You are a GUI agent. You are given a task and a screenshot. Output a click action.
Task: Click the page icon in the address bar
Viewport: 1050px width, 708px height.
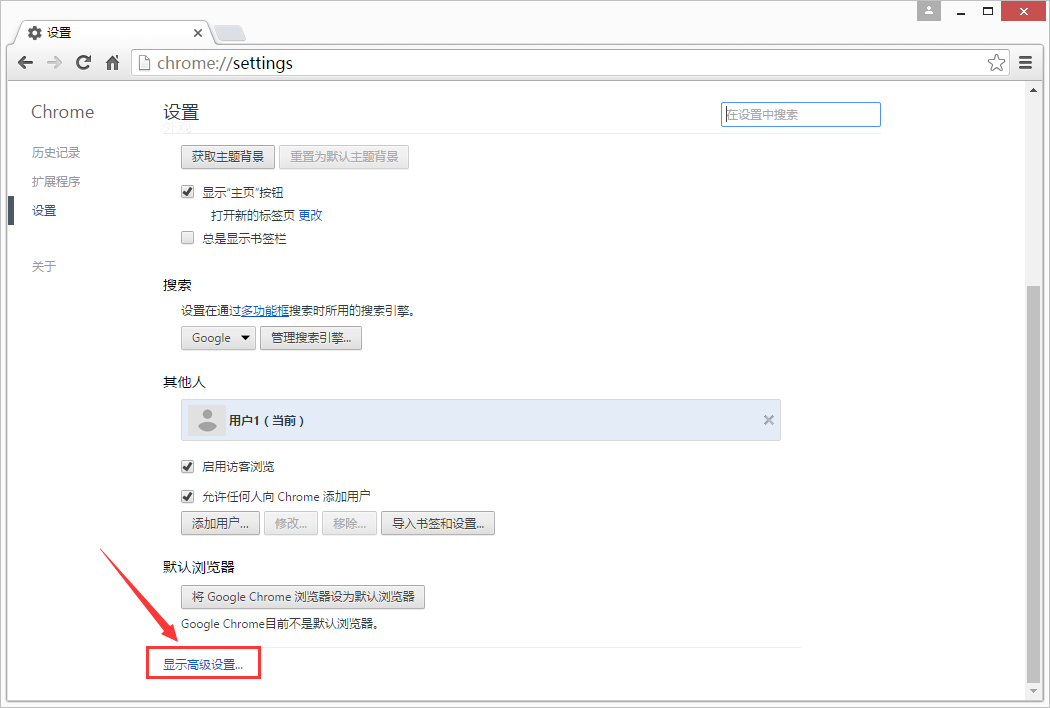pyautogui.click(x=143, y=63)
